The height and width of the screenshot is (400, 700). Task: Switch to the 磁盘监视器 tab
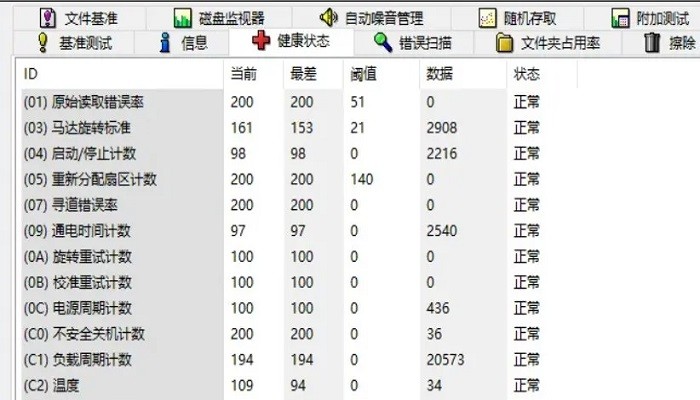pyautogui.click(x=219, y=18)
